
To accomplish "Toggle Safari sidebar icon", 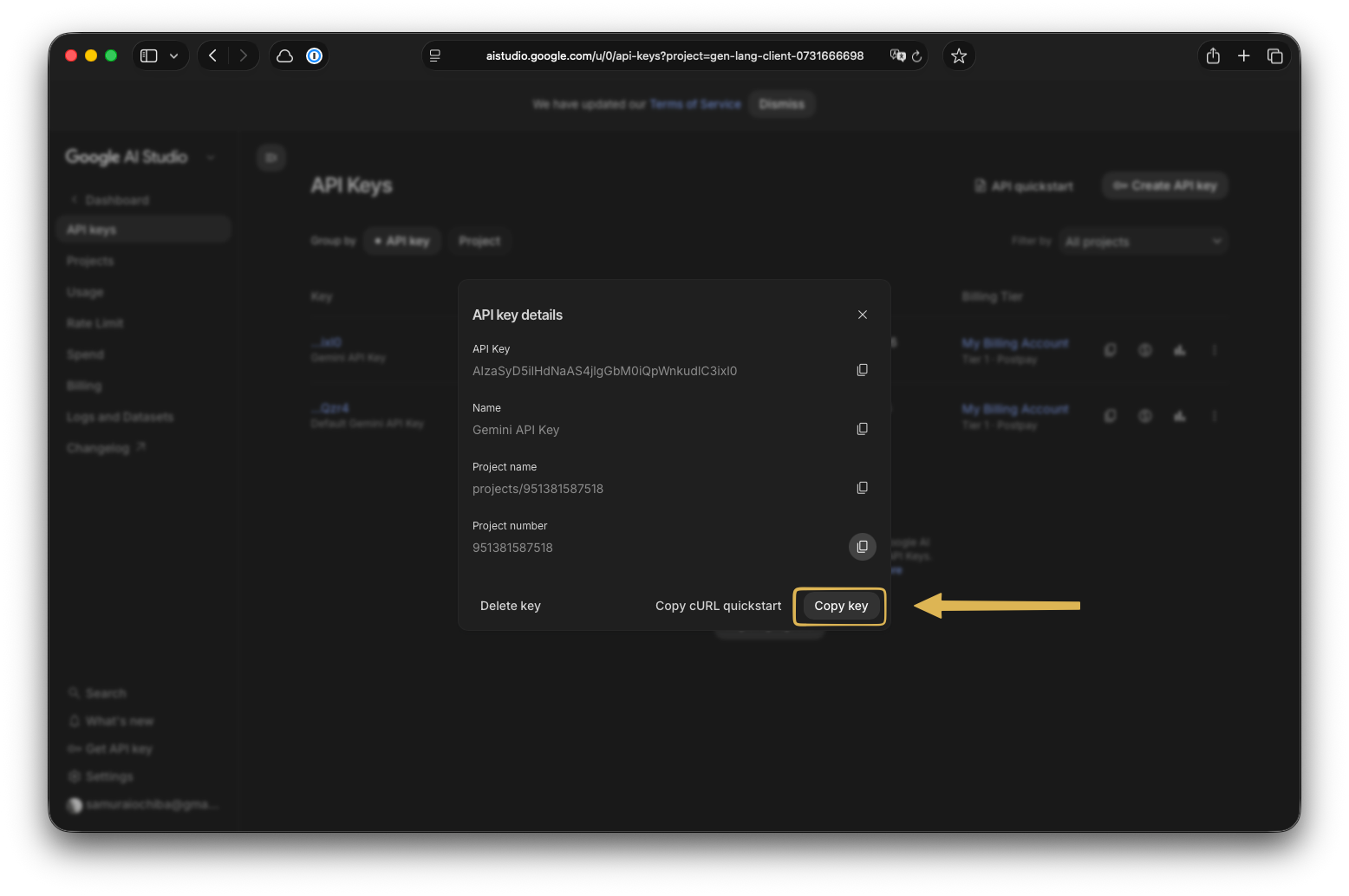I will pyautogui.click(x=149, y=55).
